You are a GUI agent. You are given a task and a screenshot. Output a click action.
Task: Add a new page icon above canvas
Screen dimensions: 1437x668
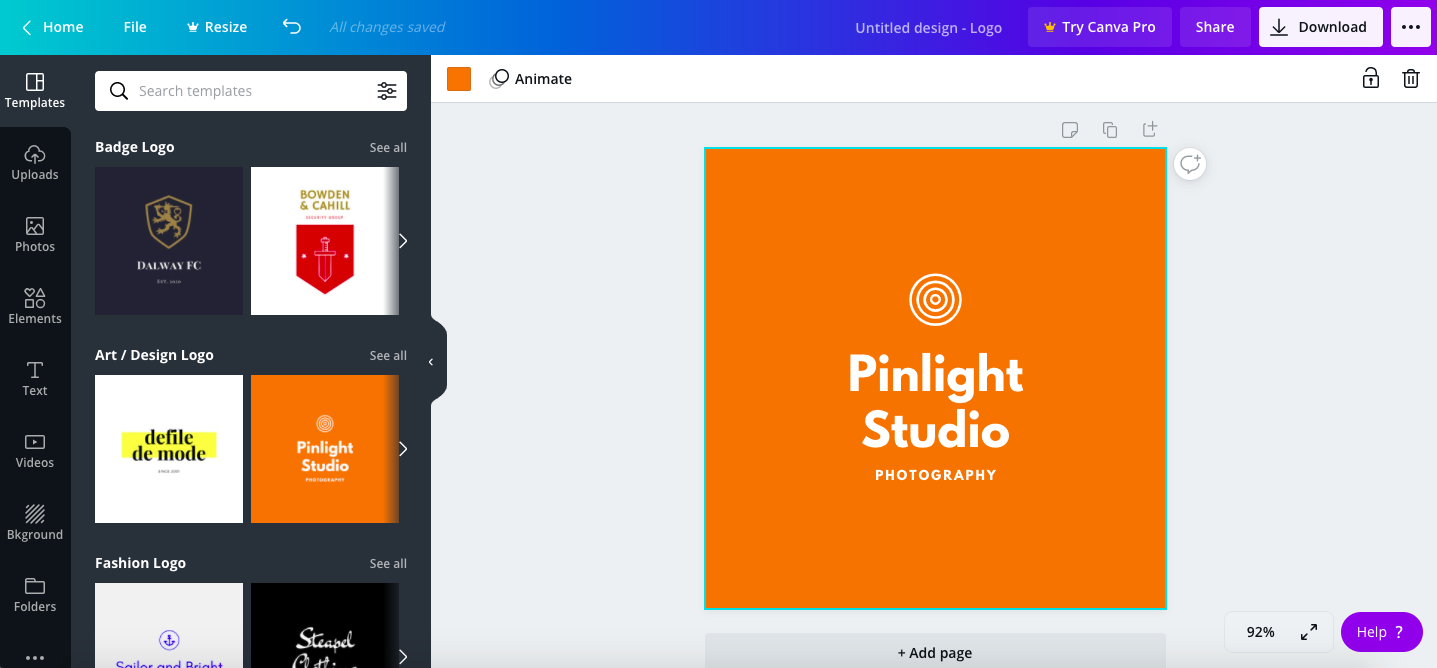tap(1149, 129)
